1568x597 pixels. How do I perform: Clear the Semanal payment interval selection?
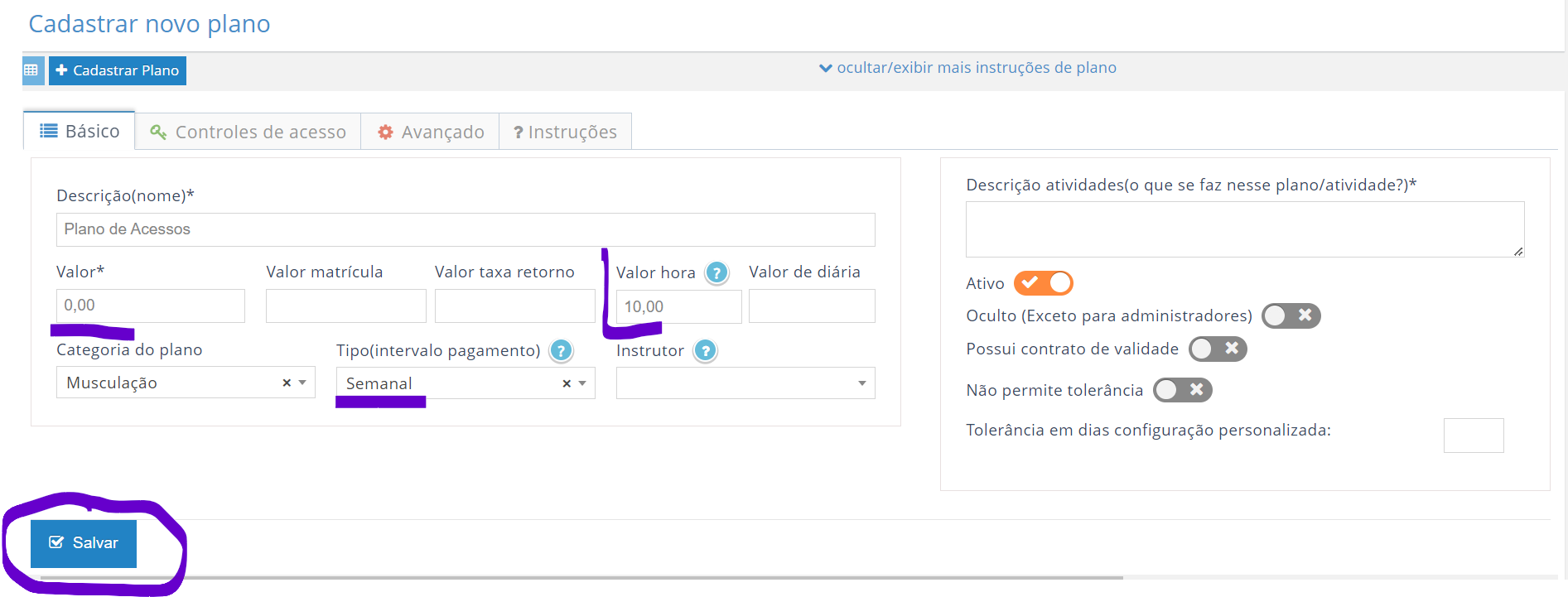point(567,383)
